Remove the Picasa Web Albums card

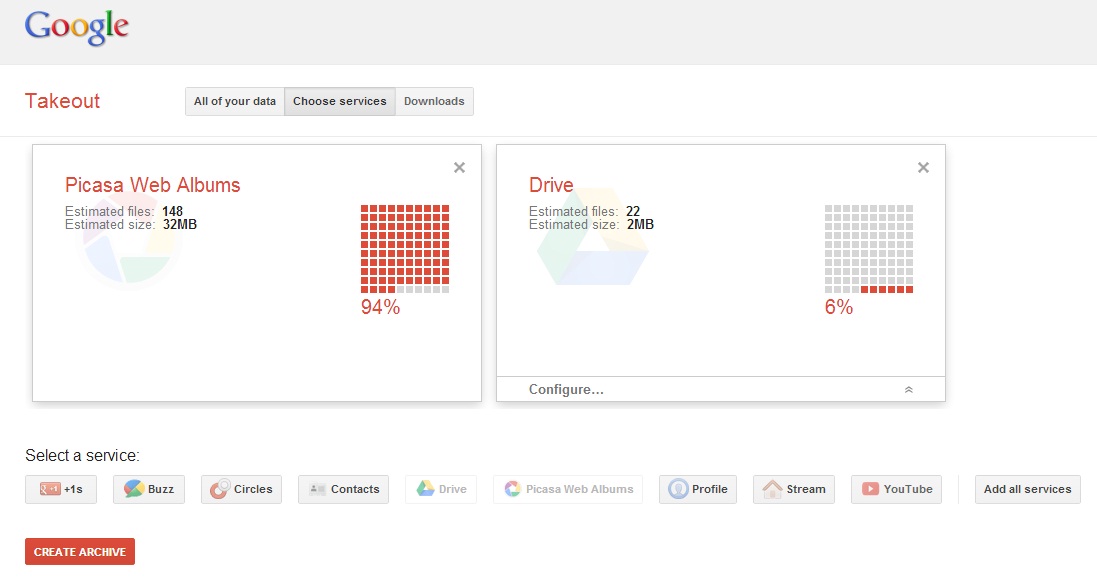click(459, 167)
